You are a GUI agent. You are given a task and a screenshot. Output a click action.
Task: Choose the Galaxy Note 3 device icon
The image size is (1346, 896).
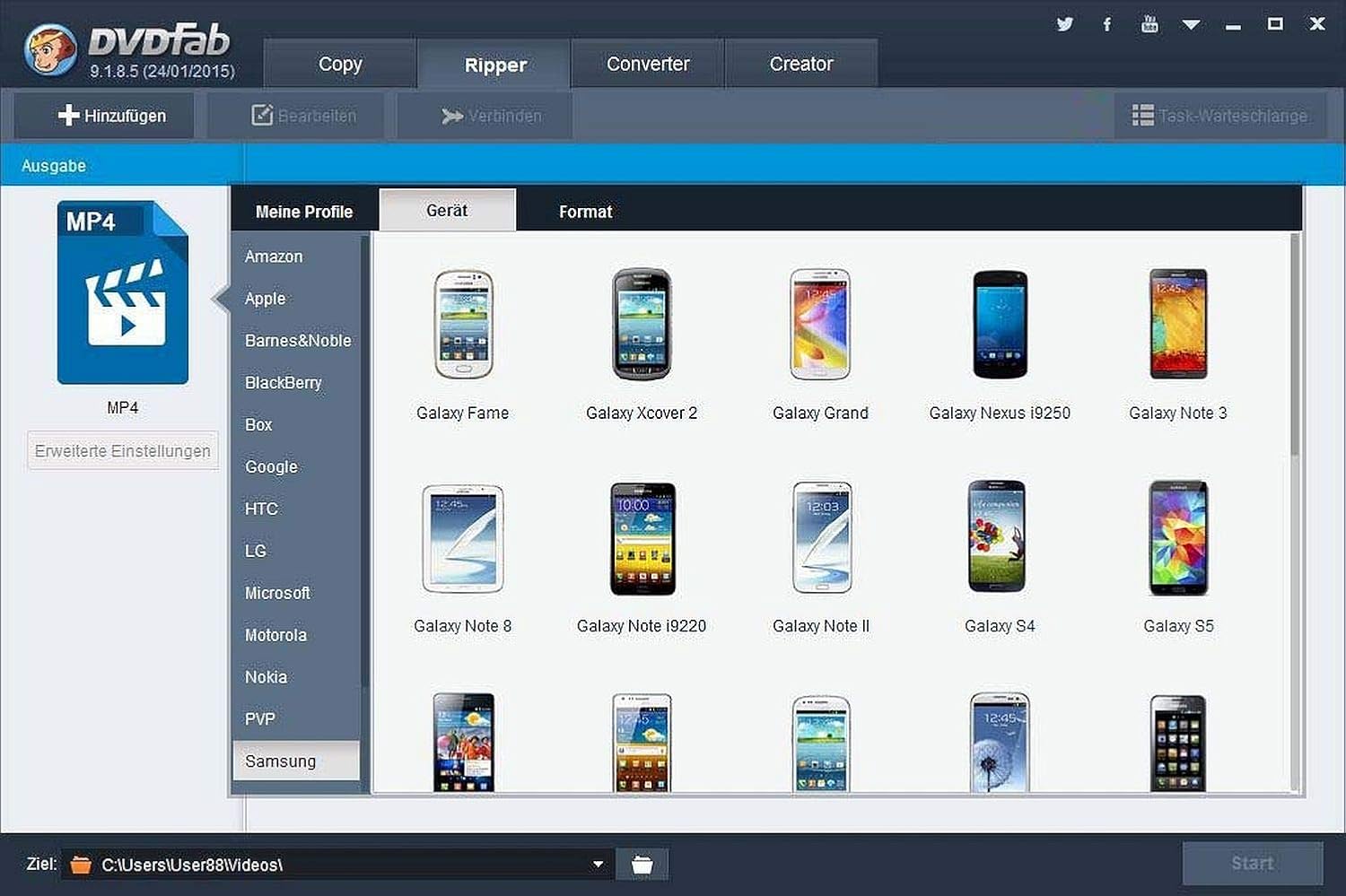1178,325
